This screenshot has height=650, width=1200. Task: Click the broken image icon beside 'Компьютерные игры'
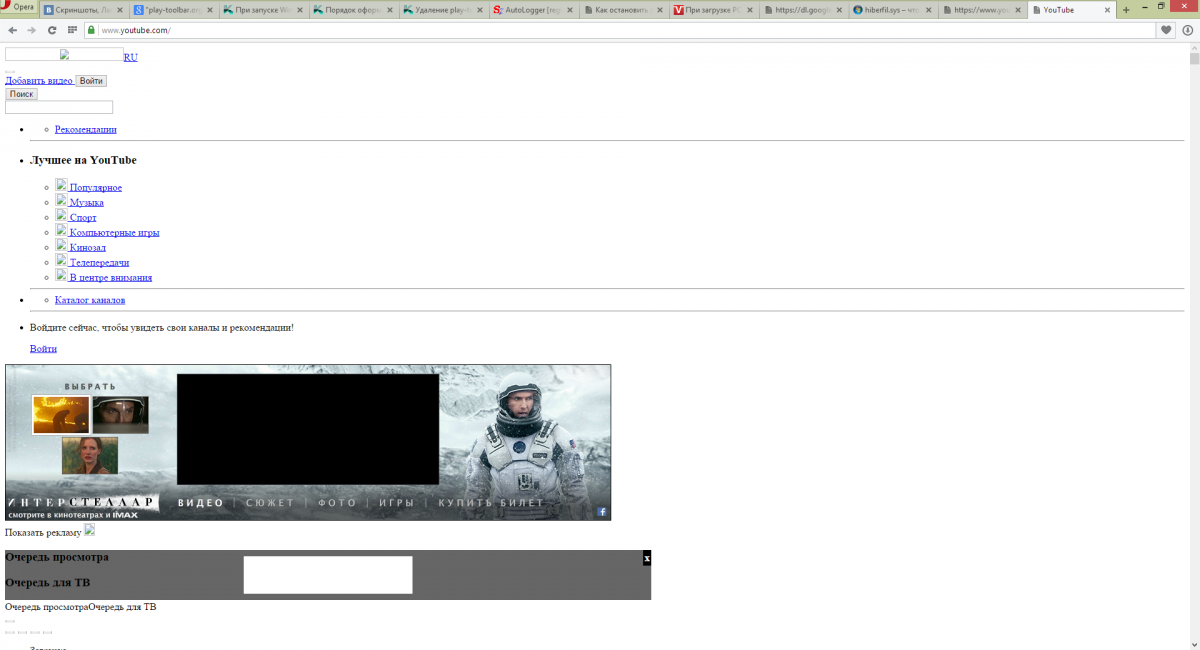[x=61, y=230]
